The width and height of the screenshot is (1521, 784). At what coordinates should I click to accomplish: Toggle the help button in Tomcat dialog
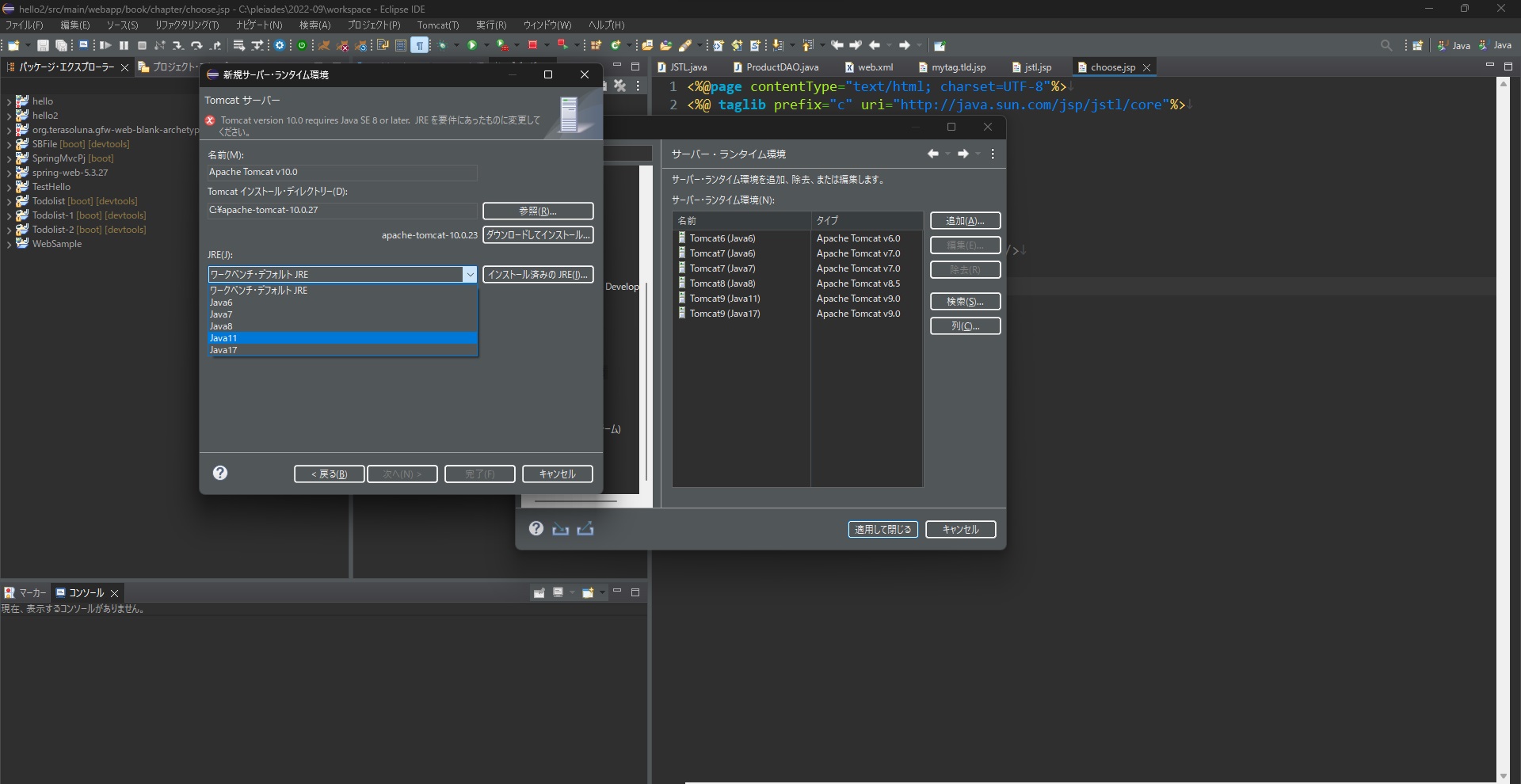click(219, 473)
